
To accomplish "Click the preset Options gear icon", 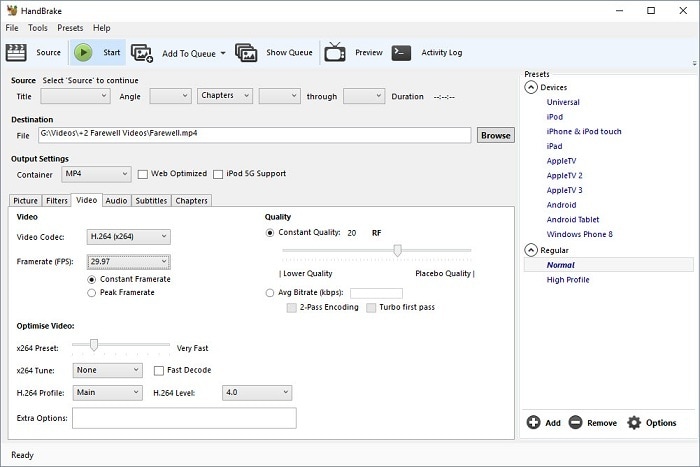I will coord(634,422).
